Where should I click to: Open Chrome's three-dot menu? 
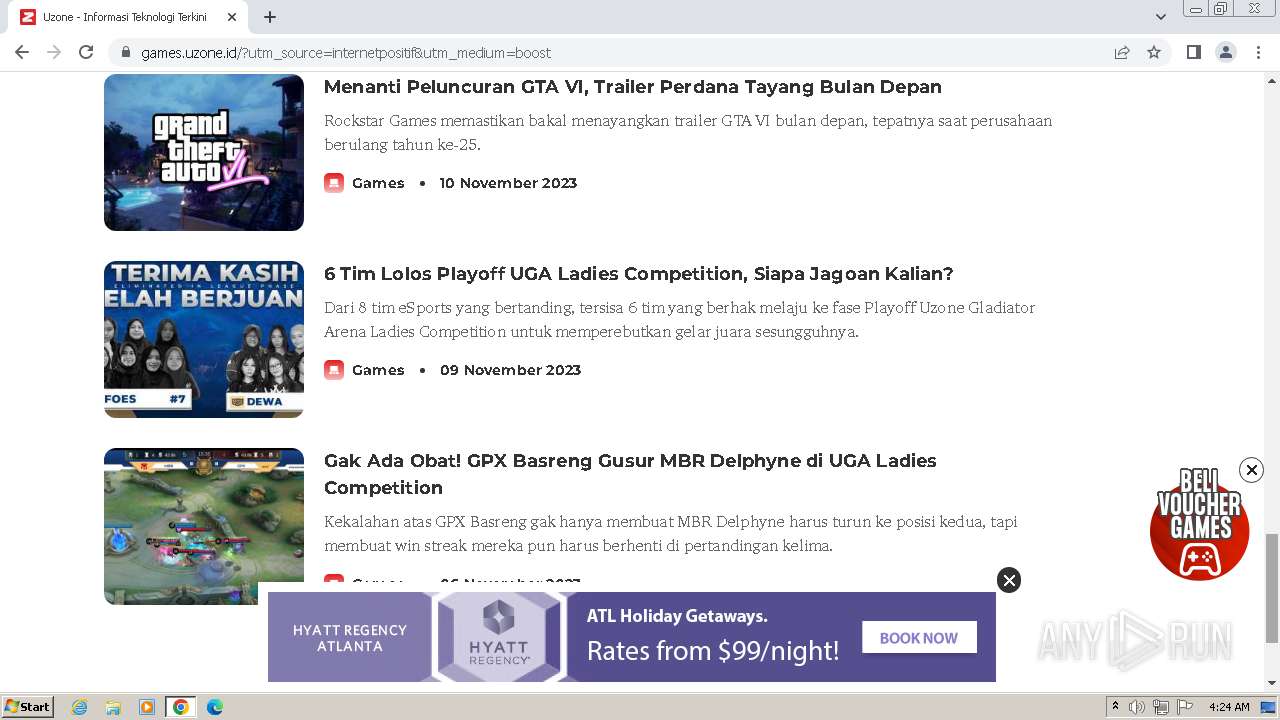tap(1258, 53)
